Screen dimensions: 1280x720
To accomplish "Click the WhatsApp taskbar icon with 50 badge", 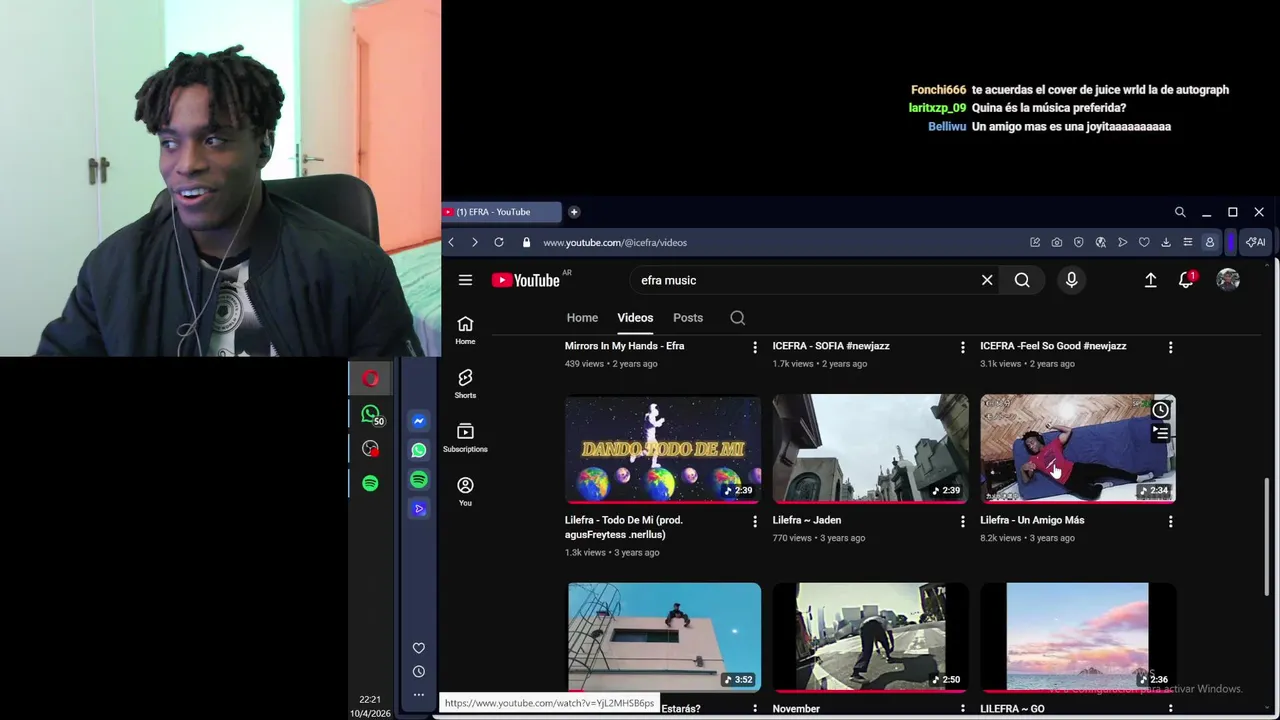I will tap(371, 414).
